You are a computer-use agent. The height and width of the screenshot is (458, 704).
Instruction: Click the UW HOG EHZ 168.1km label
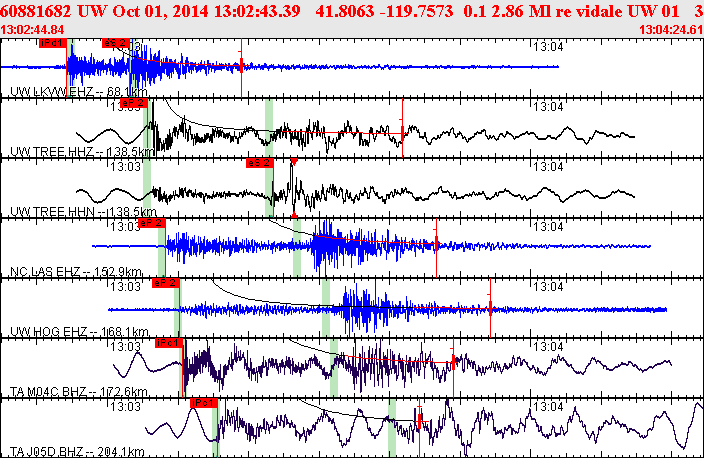coord(79,332)
